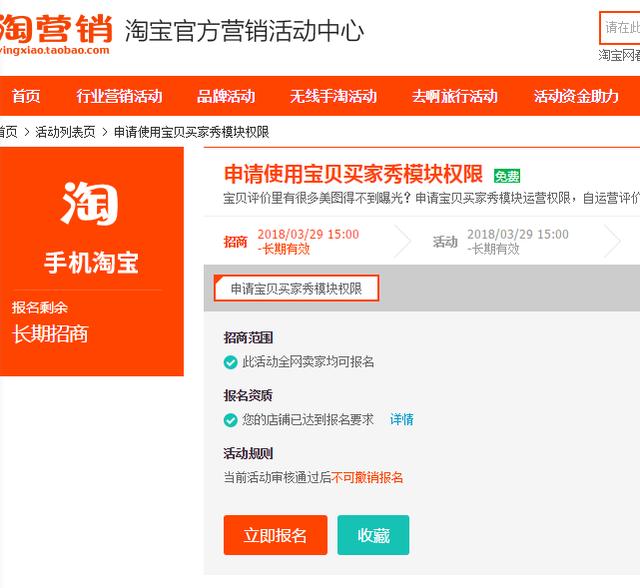Click the search input field at top right
The image size is (640, 588).
620,28
